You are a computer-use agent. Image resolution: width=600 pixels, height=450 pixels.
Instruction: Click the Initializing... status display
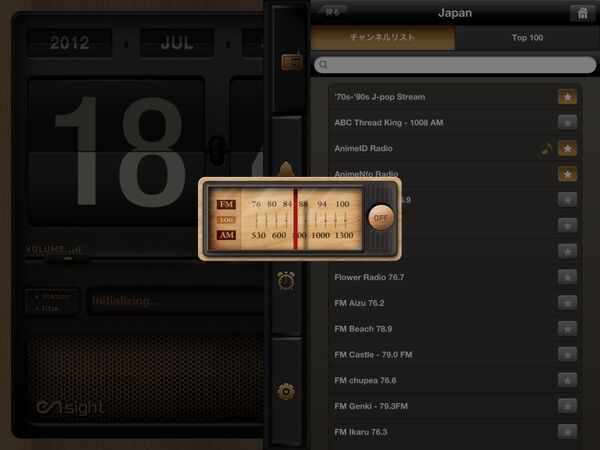point(174,301)
